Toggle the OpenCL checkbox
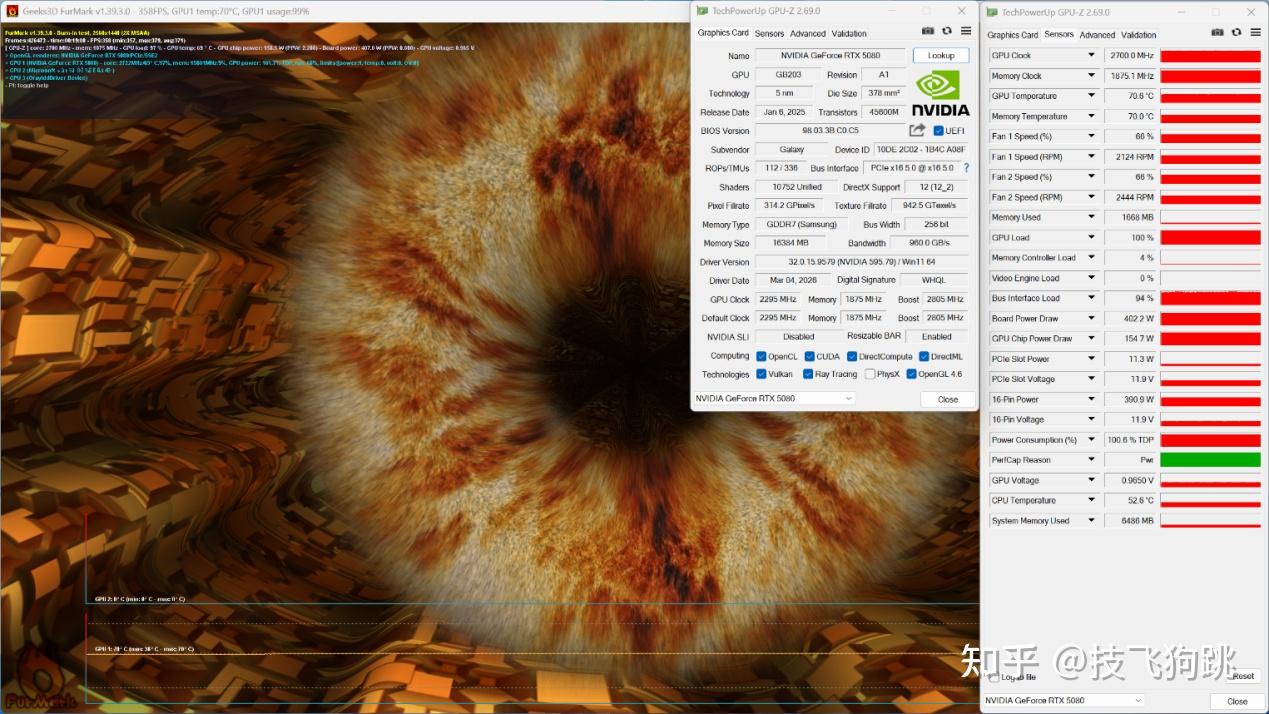This screenshot has width=1269, height=714. pos(761,356)
